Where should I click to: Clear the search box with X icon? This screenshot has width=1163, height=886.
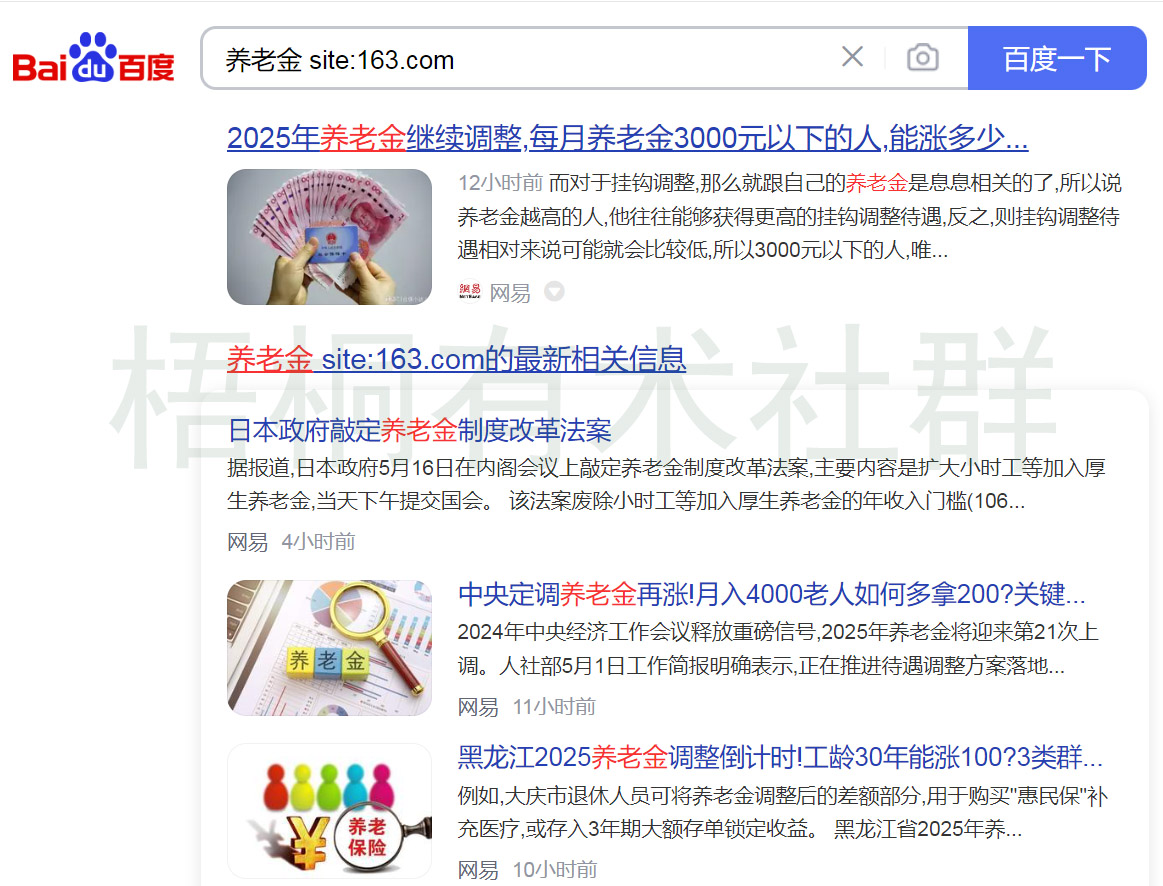(852, 56)
